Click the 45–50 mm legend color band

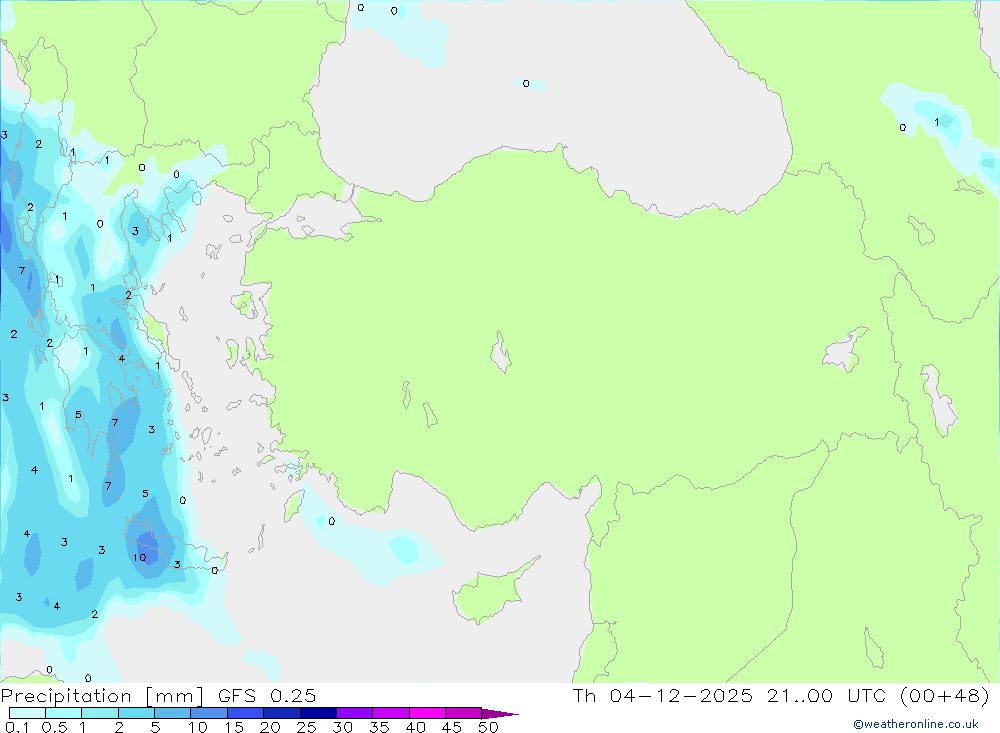(464, 713)
